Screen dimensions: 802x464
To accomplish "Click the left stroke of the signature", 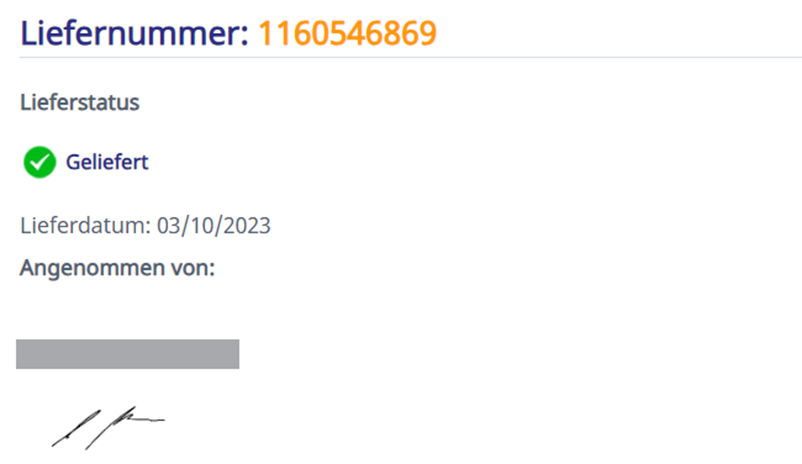I will click(x=76, y=428).
